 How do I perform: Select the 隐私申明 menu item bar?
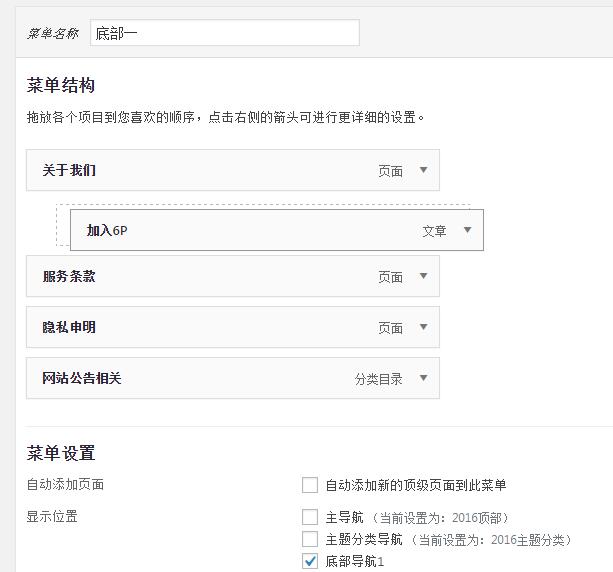coord(200,327)
